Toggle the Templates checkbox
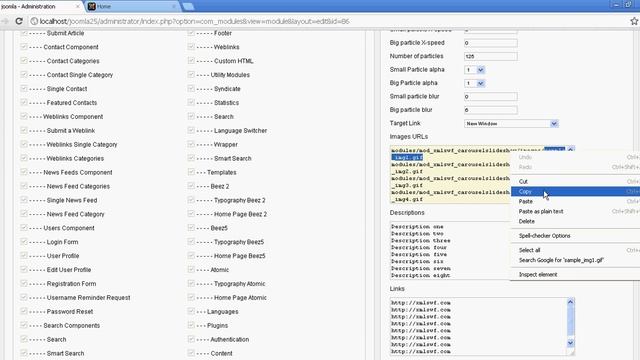This screenshot has width=640, height=360. (x=191, y=172)
